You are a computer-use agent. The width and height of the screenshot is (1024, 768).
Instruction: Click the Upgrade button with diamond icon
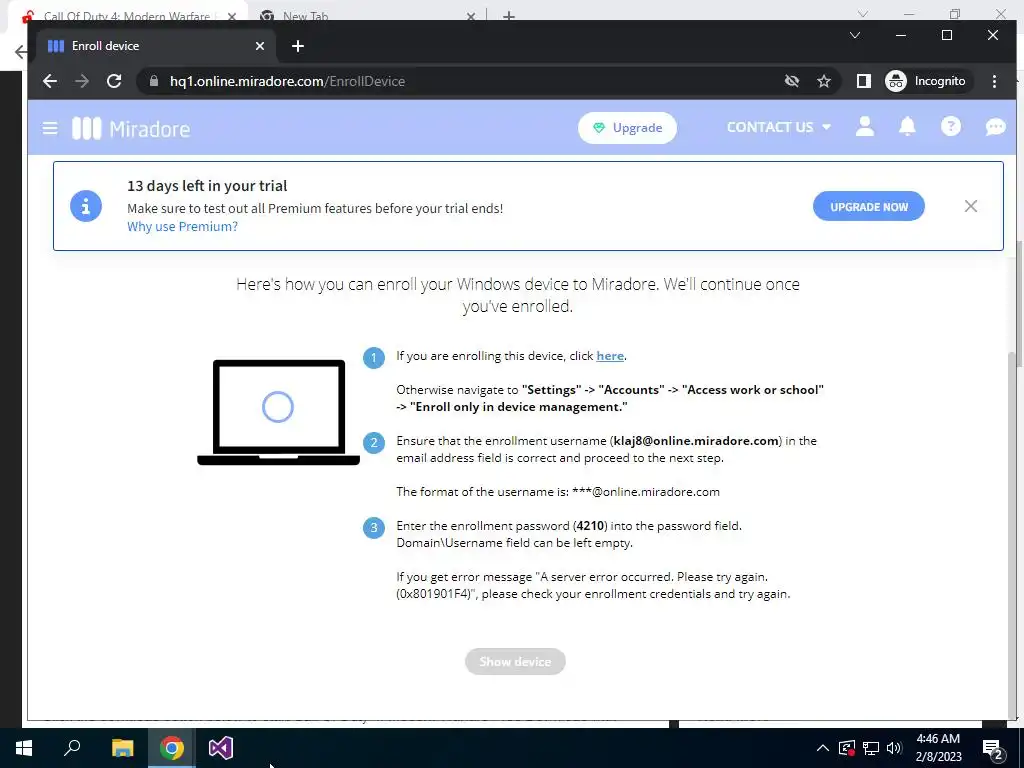[x=627, y=128]
